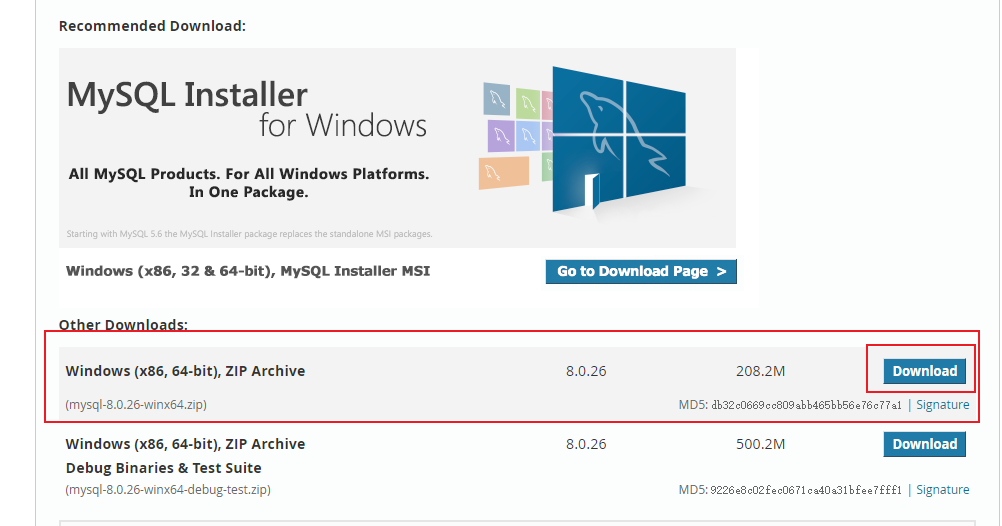
Task: Click the file name (mysql-8.0.26-winx64.zip)
Action: (136, 405)
